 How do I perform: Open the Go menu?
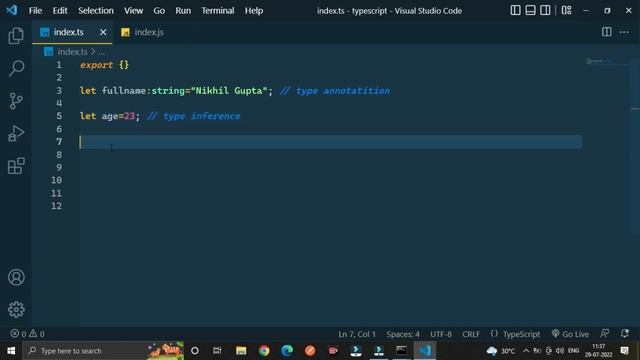pos(159,11)
